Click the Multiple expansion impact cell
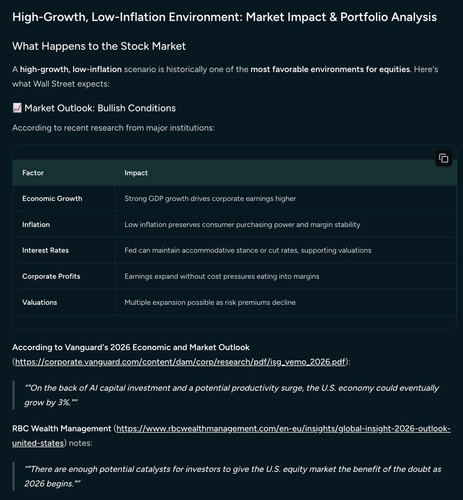The height and width of the screenshot is (500, 463). [210, 302]
